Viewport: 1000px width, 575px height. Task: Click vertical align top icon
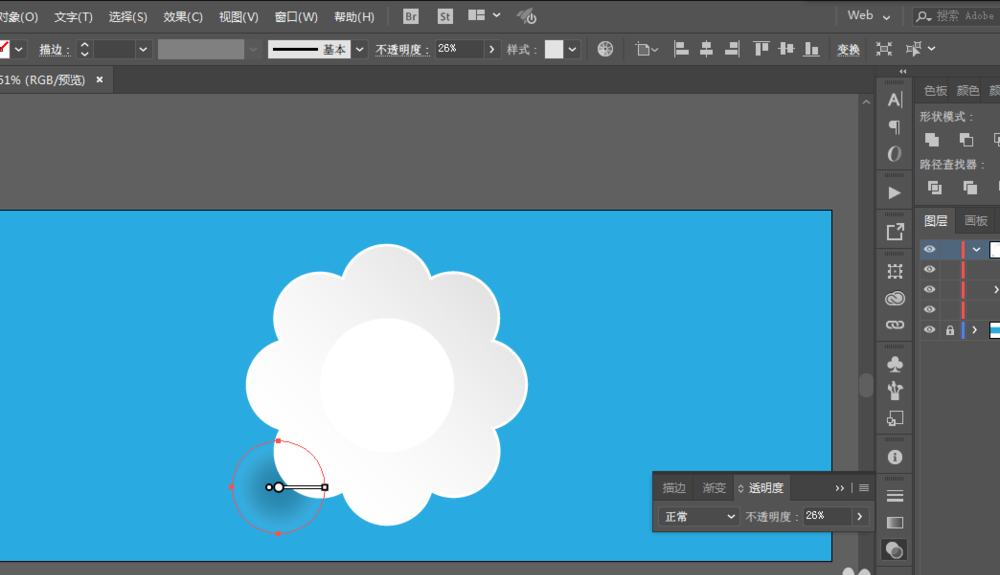click(761, 49)
